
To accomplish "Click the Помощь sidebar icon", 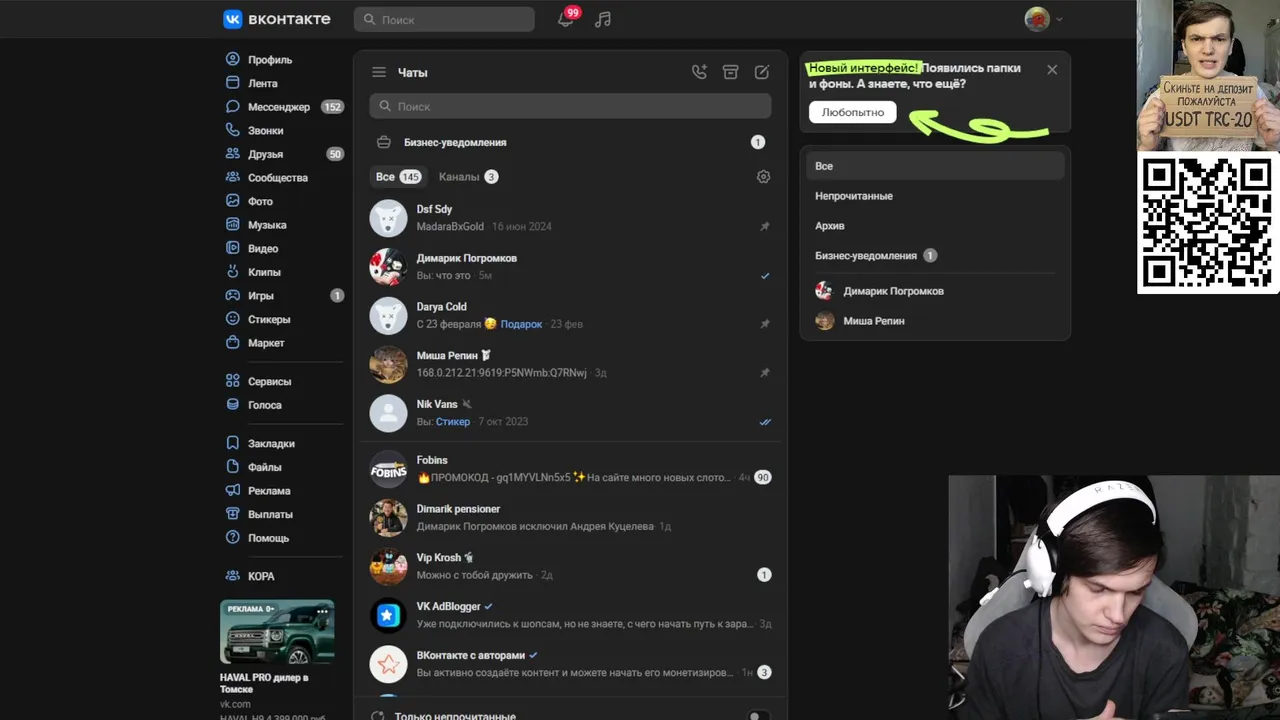I will [x=232, y=538].
